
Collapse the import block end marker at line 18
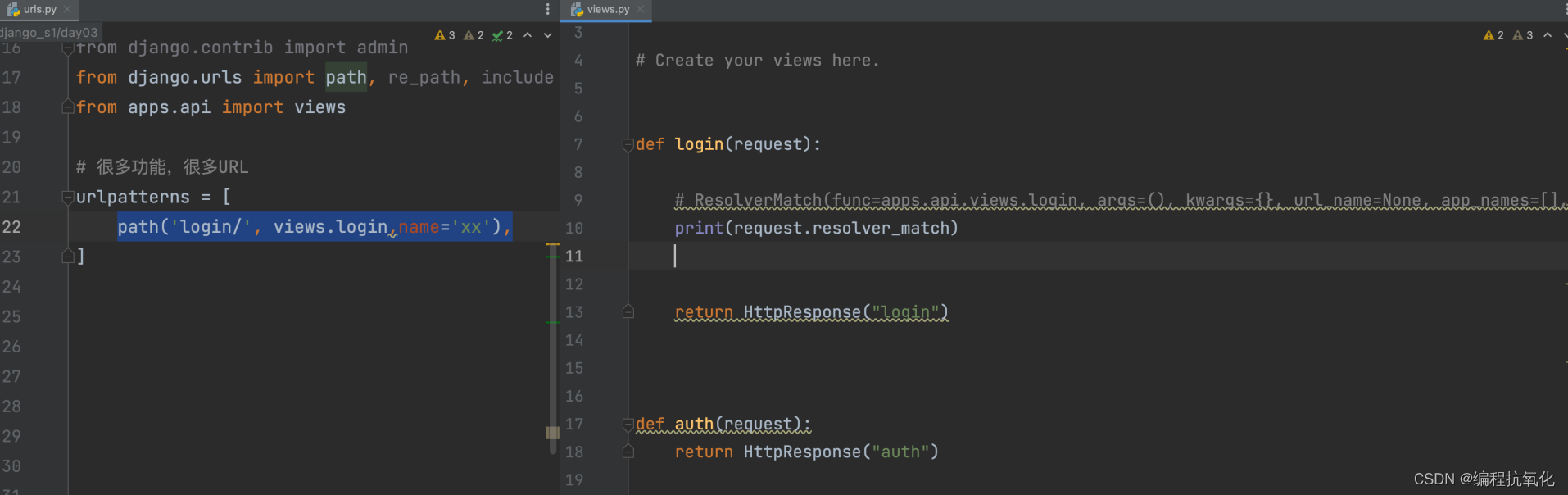(x=68, y=107)
